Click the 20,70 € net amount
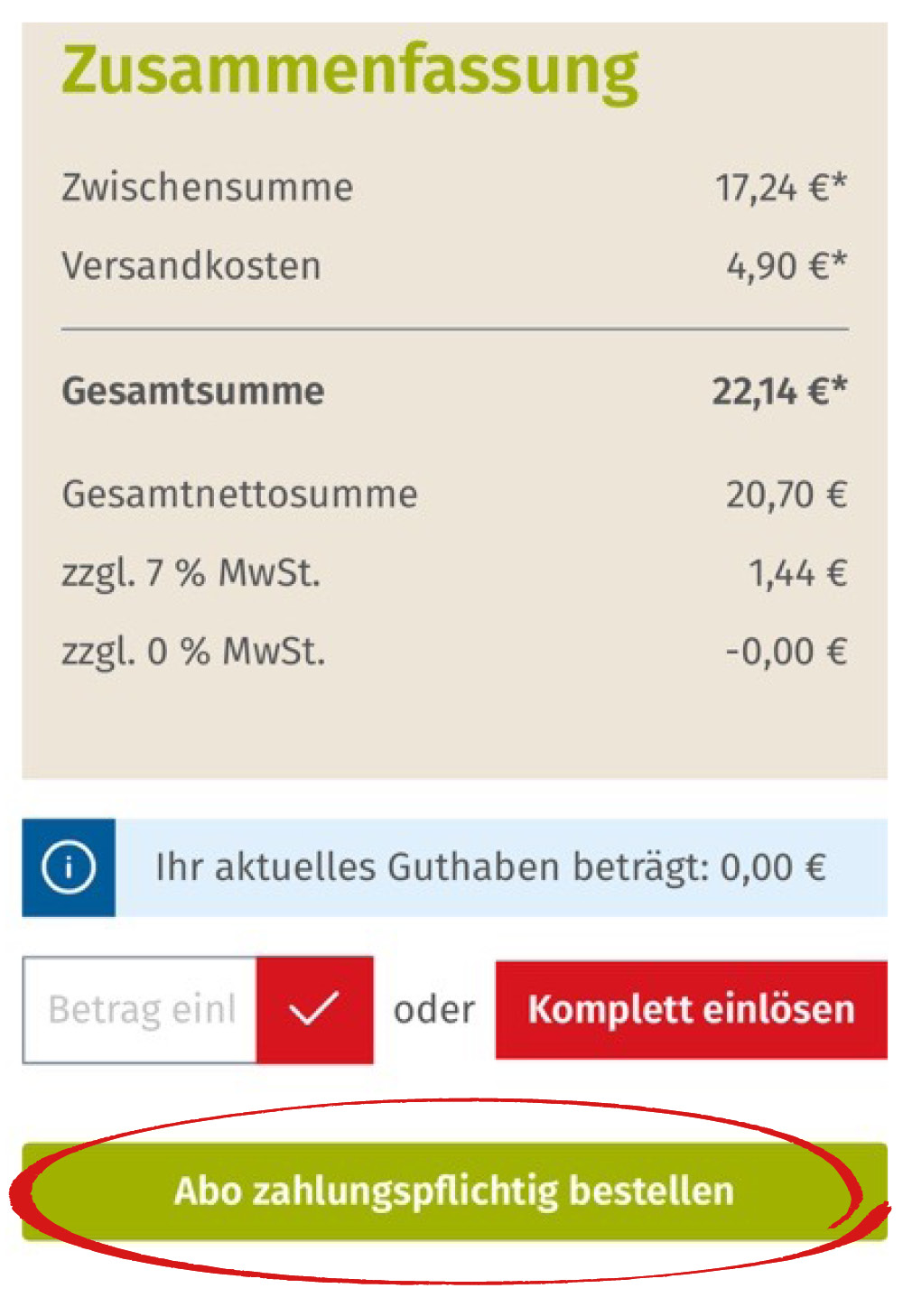Screen dimensions: 903x1316 pyautogui.click(x=787, y=494)
